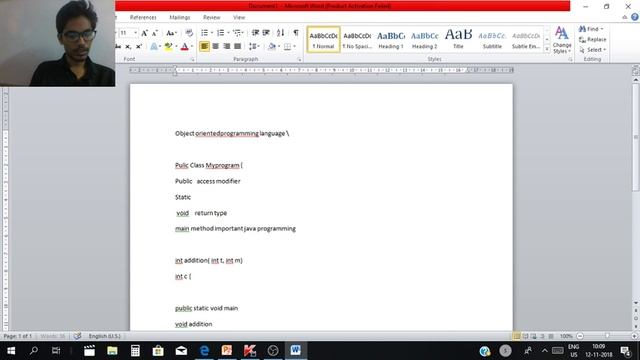The width and height of the screenshot is (640, 360).
Task: Apply the Heading 2 style
Action: click(x=424, y=40)
